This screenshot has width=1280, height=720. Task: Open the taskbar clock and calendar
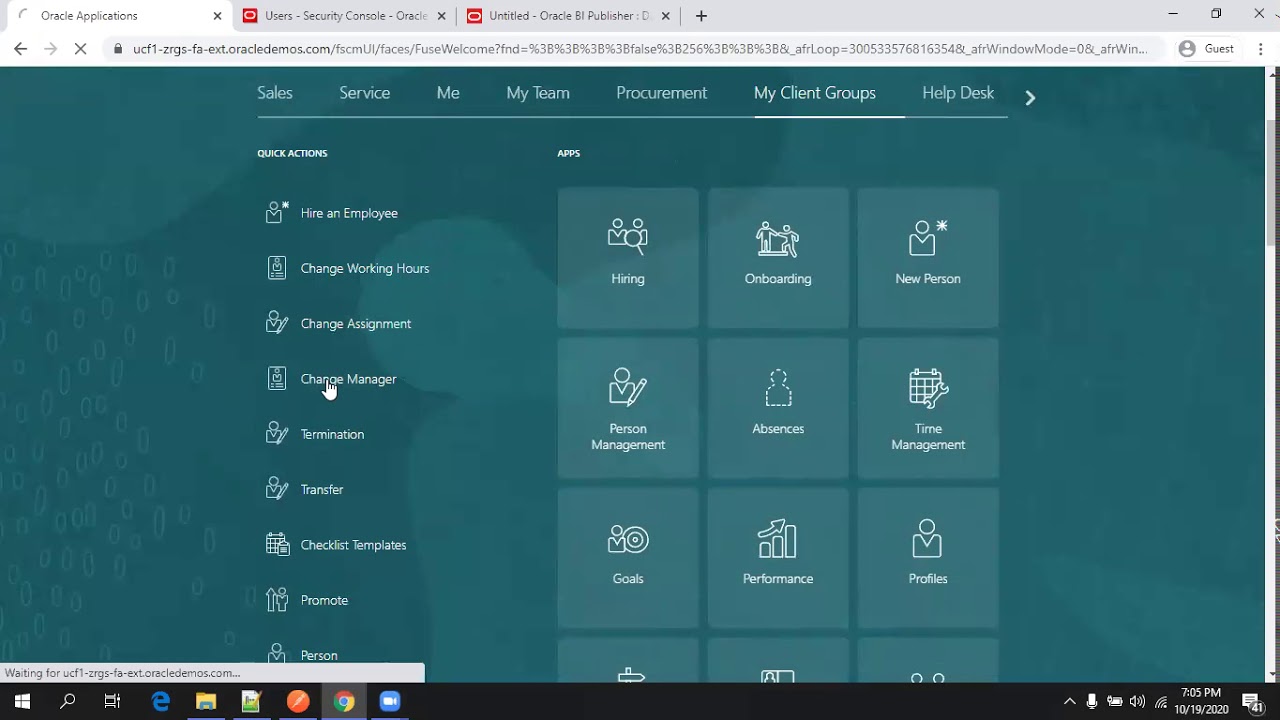coord(1201,701)
